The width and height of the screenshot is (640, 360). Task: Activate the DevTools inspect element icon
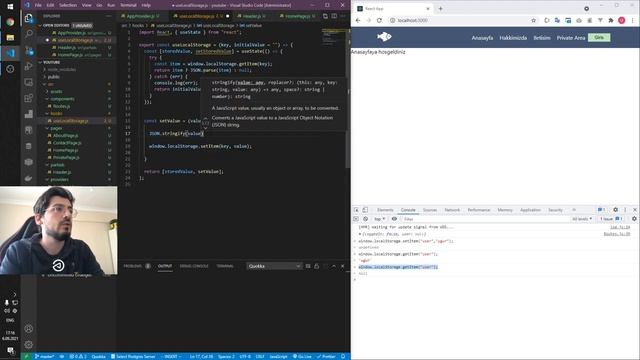coord(356,210)
